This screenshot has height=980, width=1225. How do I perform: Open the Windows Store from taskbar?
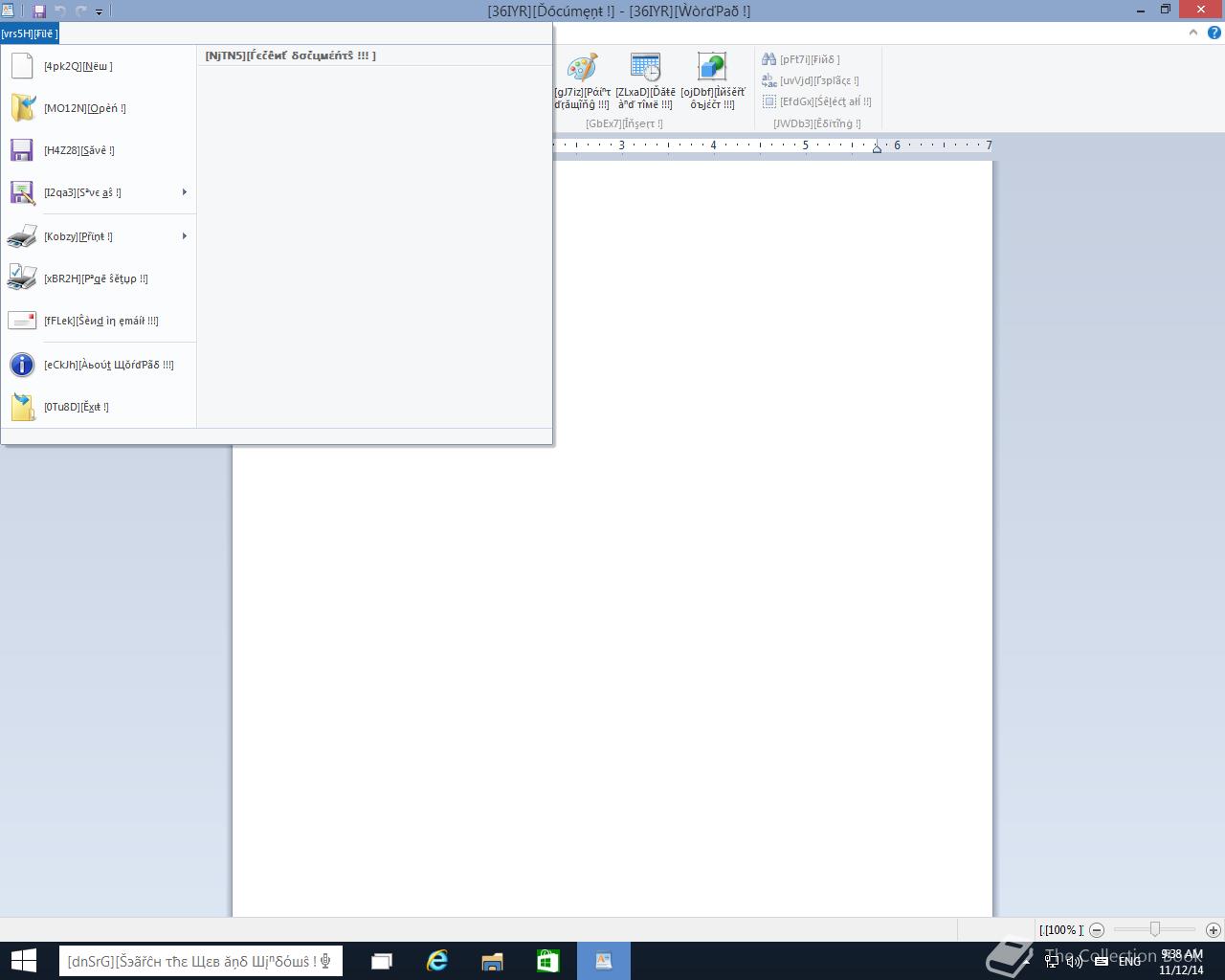click(x=547, y=961)
